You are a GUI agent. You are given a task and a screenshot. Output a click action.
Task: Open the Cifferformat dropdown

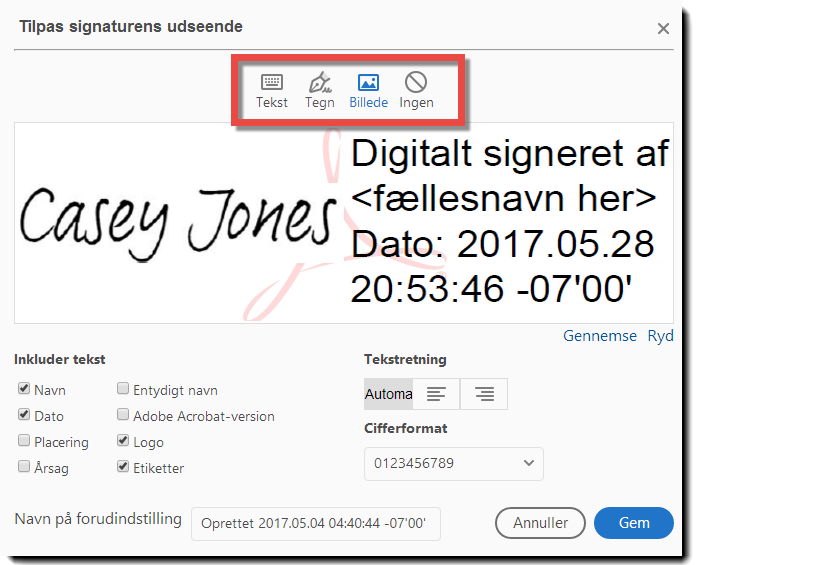pos(454,463)
